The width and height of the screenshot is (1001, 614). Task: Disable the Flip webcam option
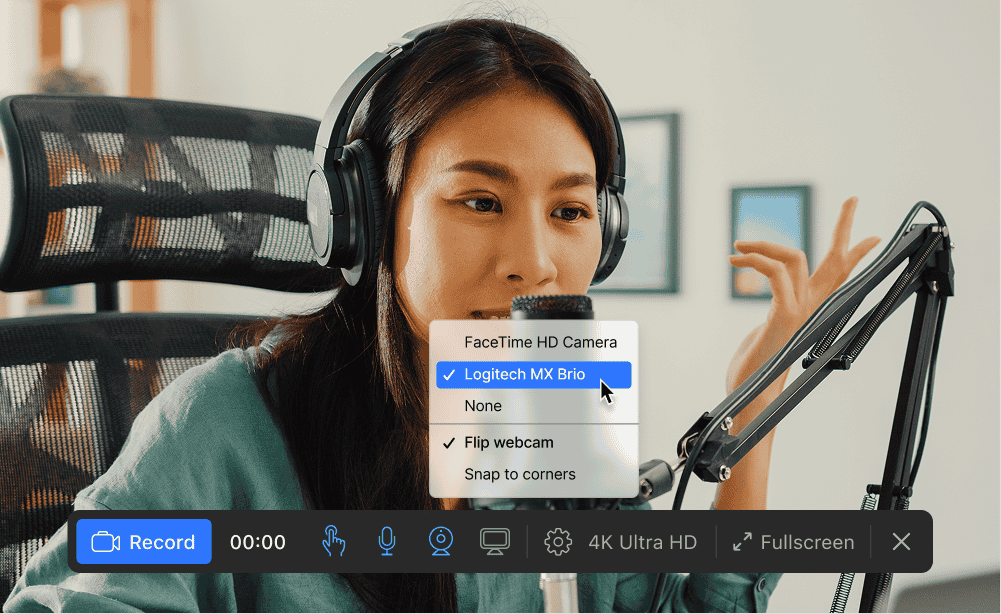[509, 442]
